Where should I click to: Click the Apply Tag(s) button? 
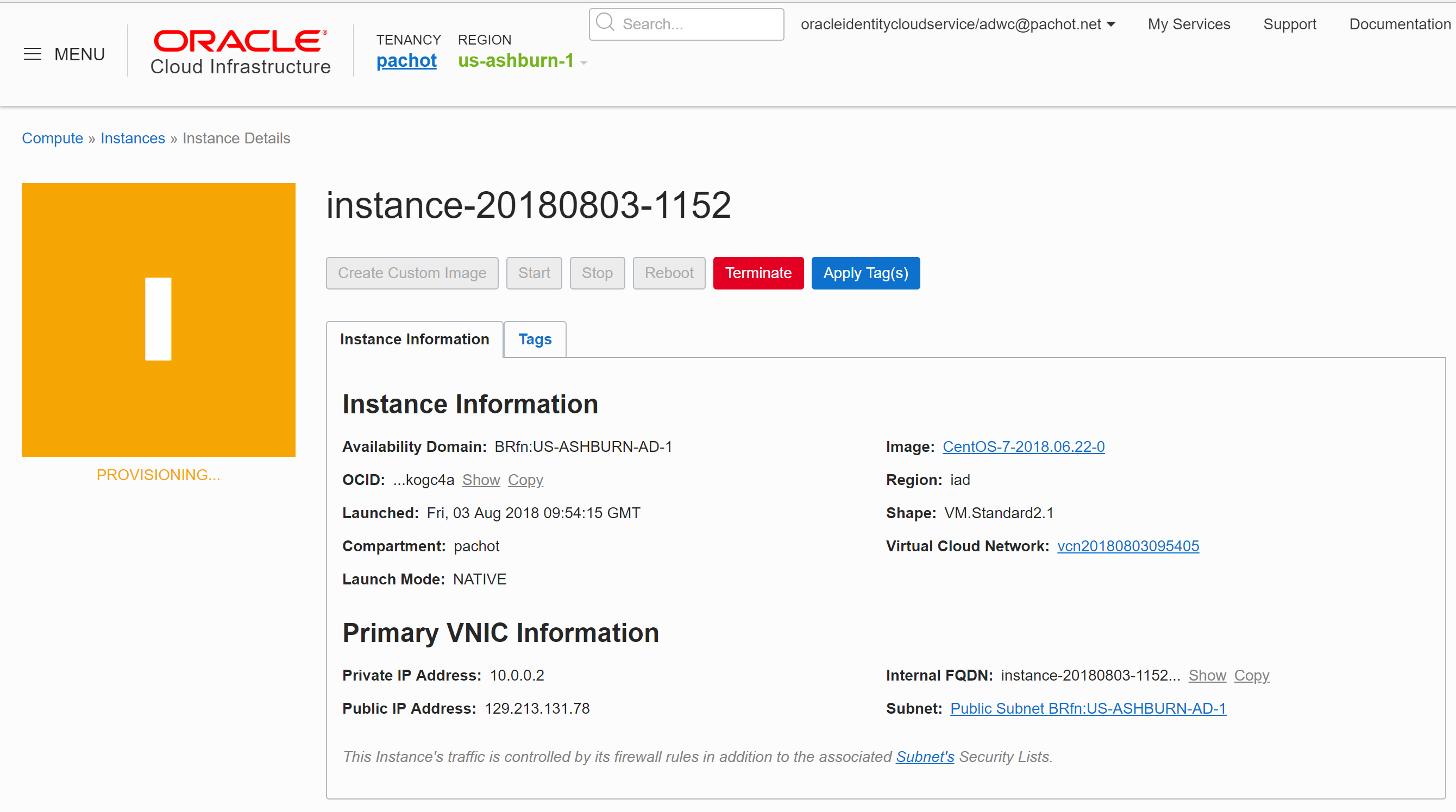[x=866, y=274]
